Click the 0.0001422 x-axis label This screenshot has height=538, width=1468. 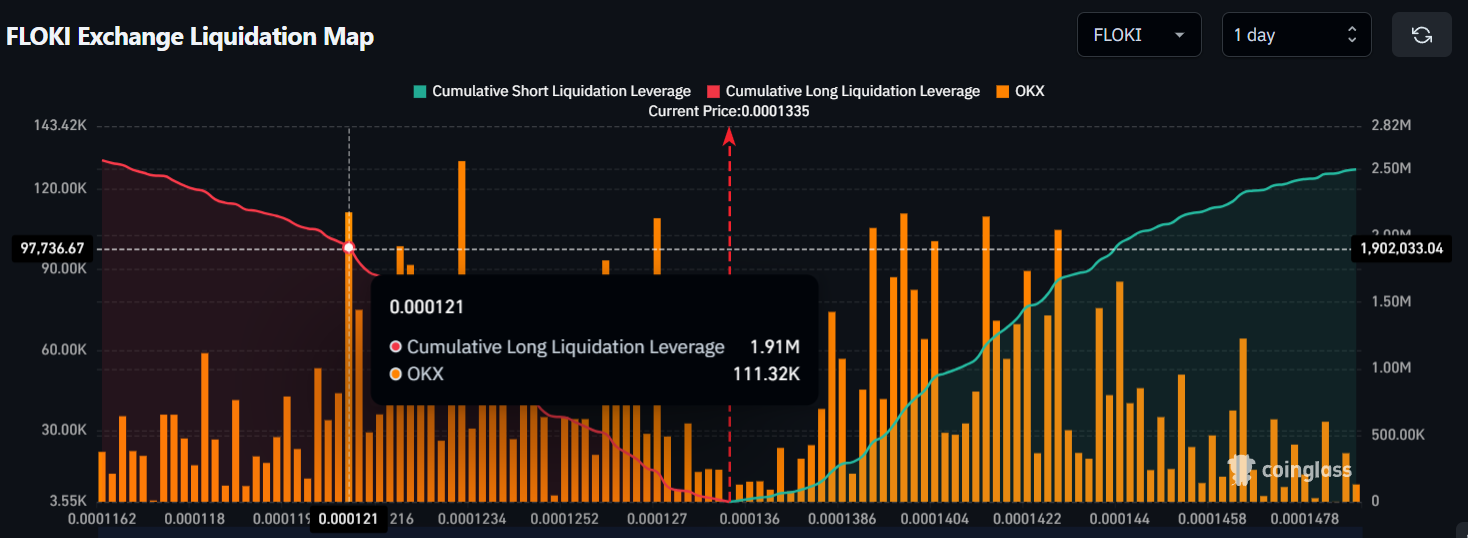tap(1027, 519)
